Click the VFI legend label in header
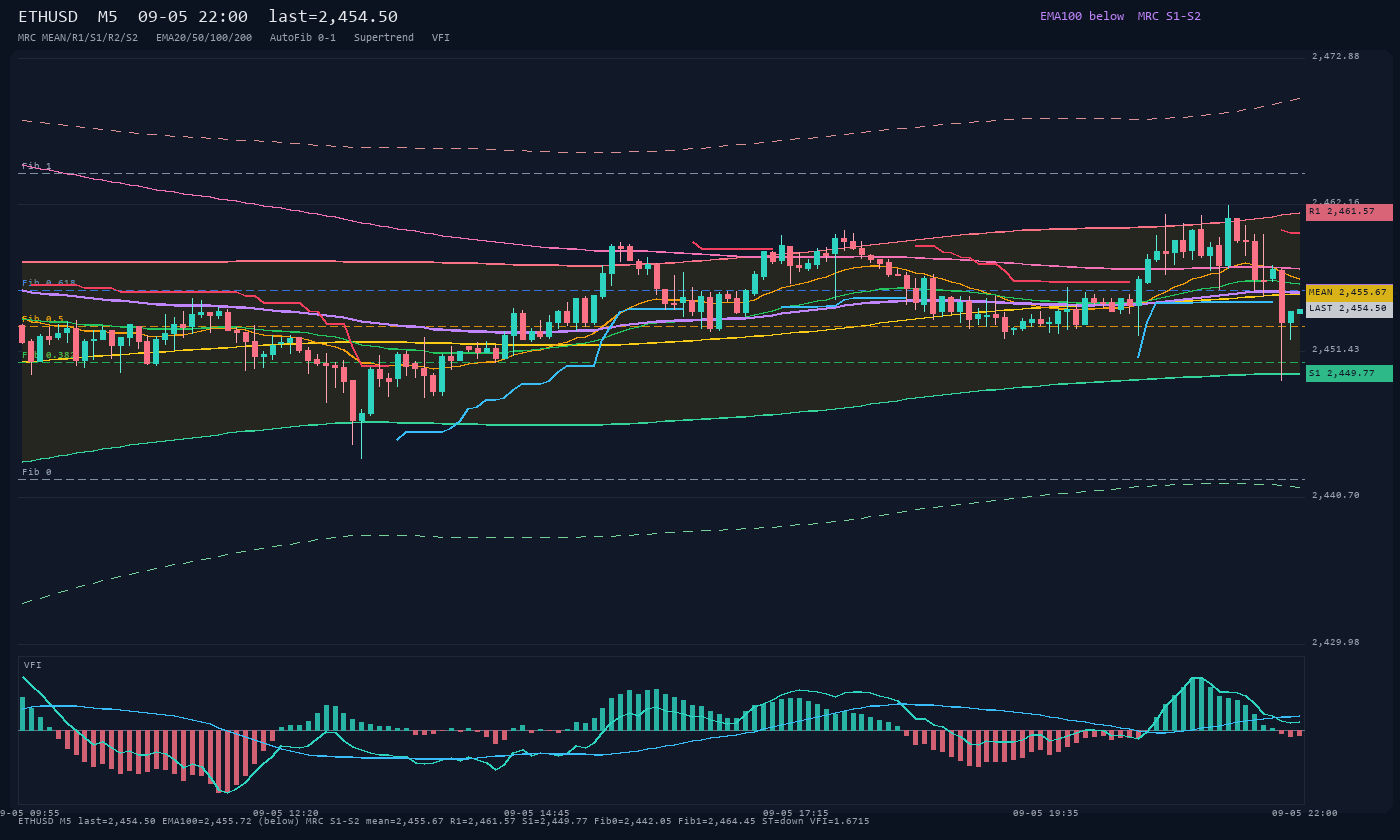The image size is (1400, 840). coord(441,37)
